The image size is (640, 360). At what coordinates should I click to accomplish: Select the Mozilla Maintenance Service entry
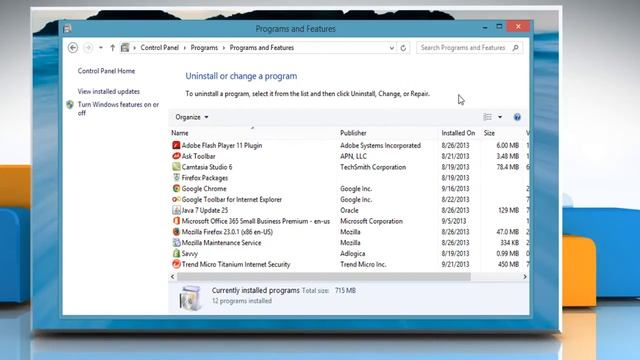(x=222, y=243)
